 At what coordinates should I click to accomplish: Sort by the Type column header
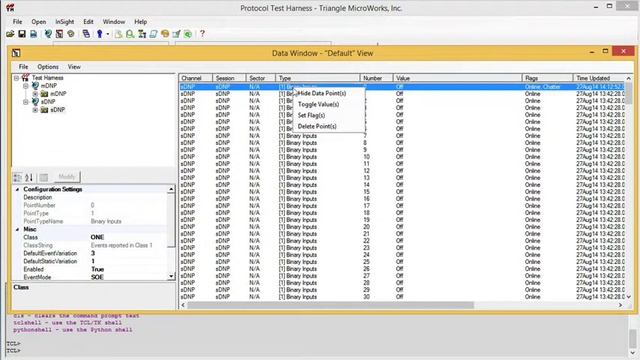318,78
